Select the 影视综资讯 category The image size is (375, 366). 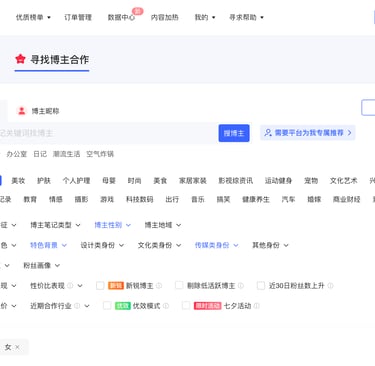click(x=235, y=181)
